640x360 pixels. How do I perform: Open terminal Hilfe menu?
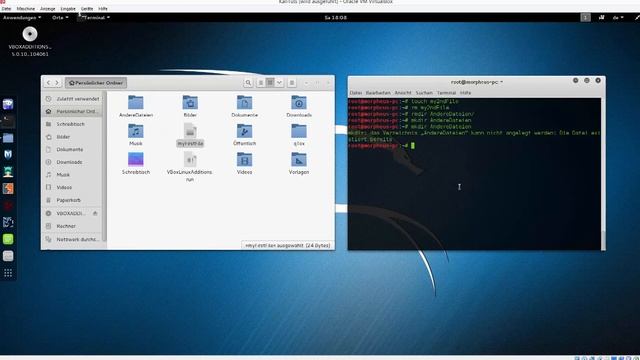coord(465,93)
